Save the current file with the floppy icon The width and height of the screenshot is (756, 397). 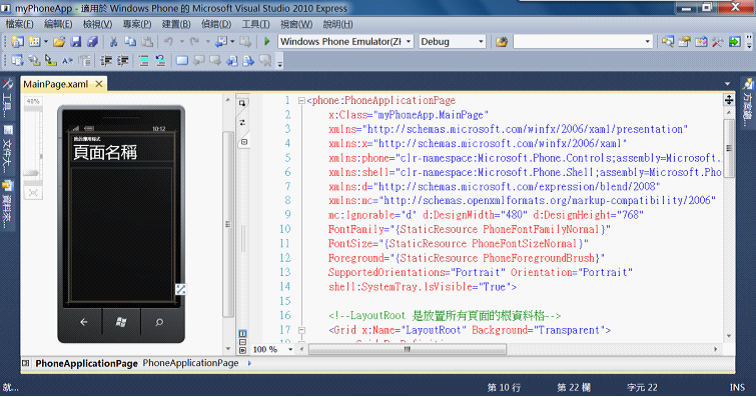click(76, 42)
